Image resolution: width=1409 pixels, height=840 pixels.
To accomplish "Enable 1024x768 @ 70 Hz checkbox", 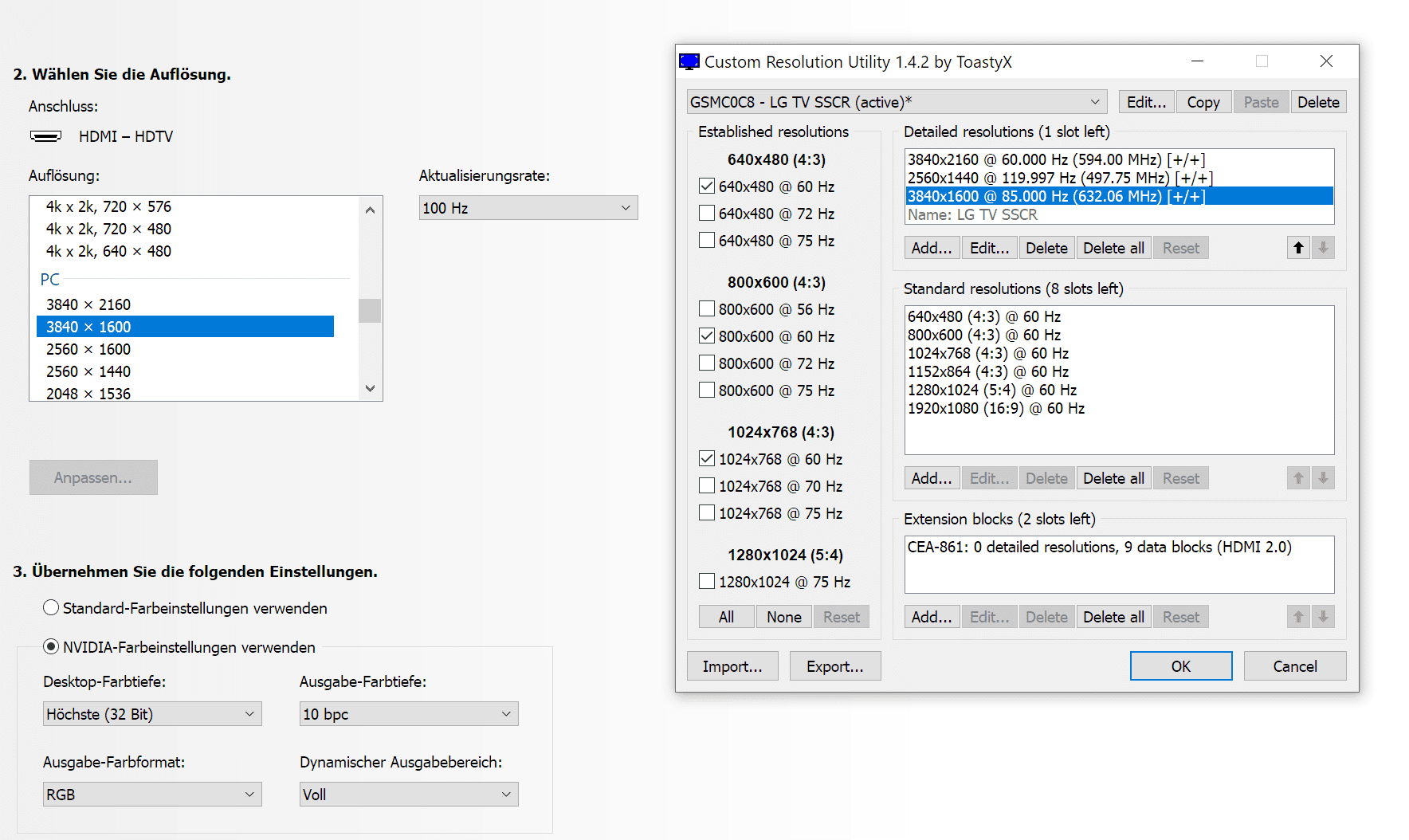I will click(707, 486).
